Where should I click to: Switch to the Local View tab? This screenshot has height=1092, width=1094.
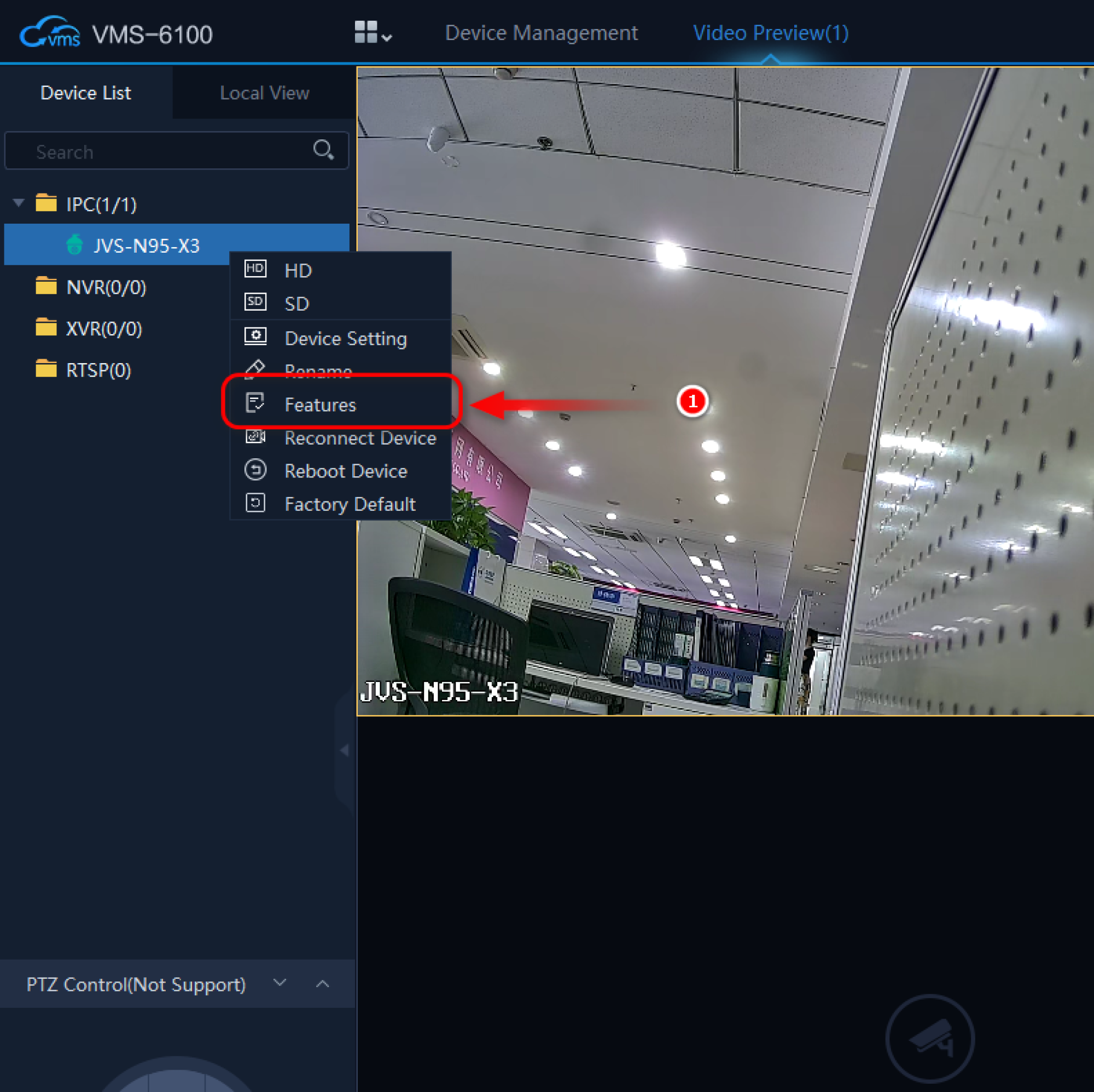pyautogui.click(x=264, y=93)
